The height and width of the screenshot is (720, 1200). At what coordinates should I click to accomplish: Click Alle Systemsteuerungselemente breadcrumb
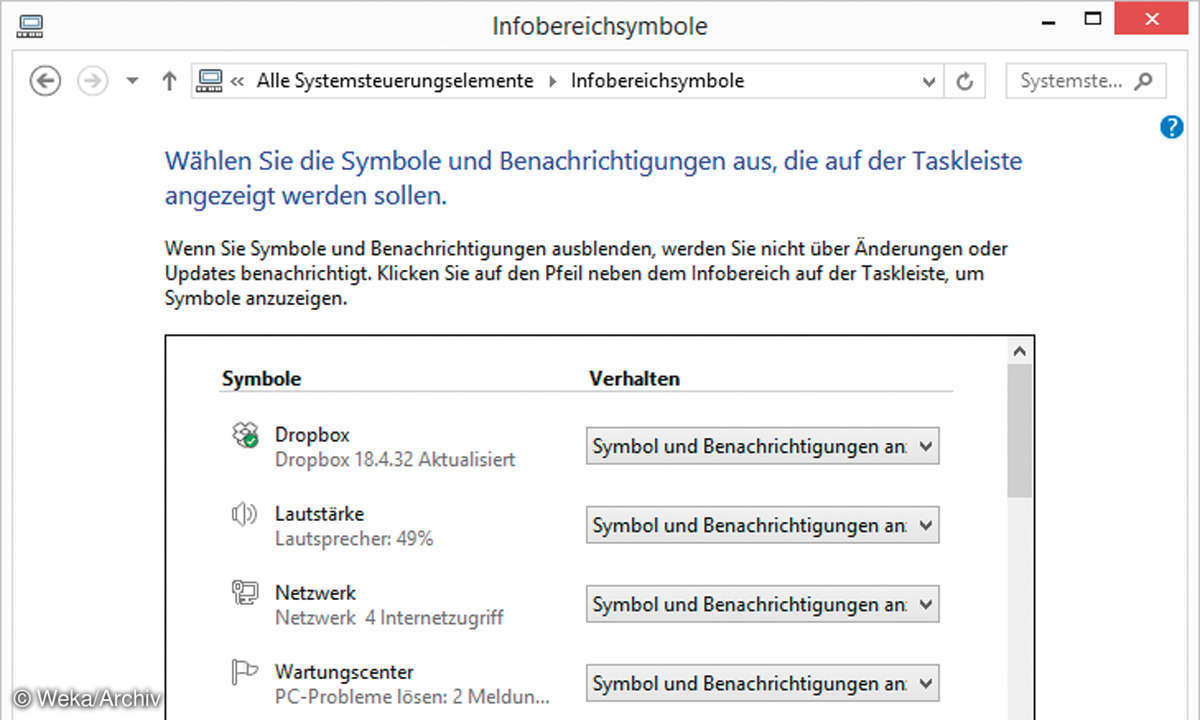pyautogui.click(x=395, y=81)
